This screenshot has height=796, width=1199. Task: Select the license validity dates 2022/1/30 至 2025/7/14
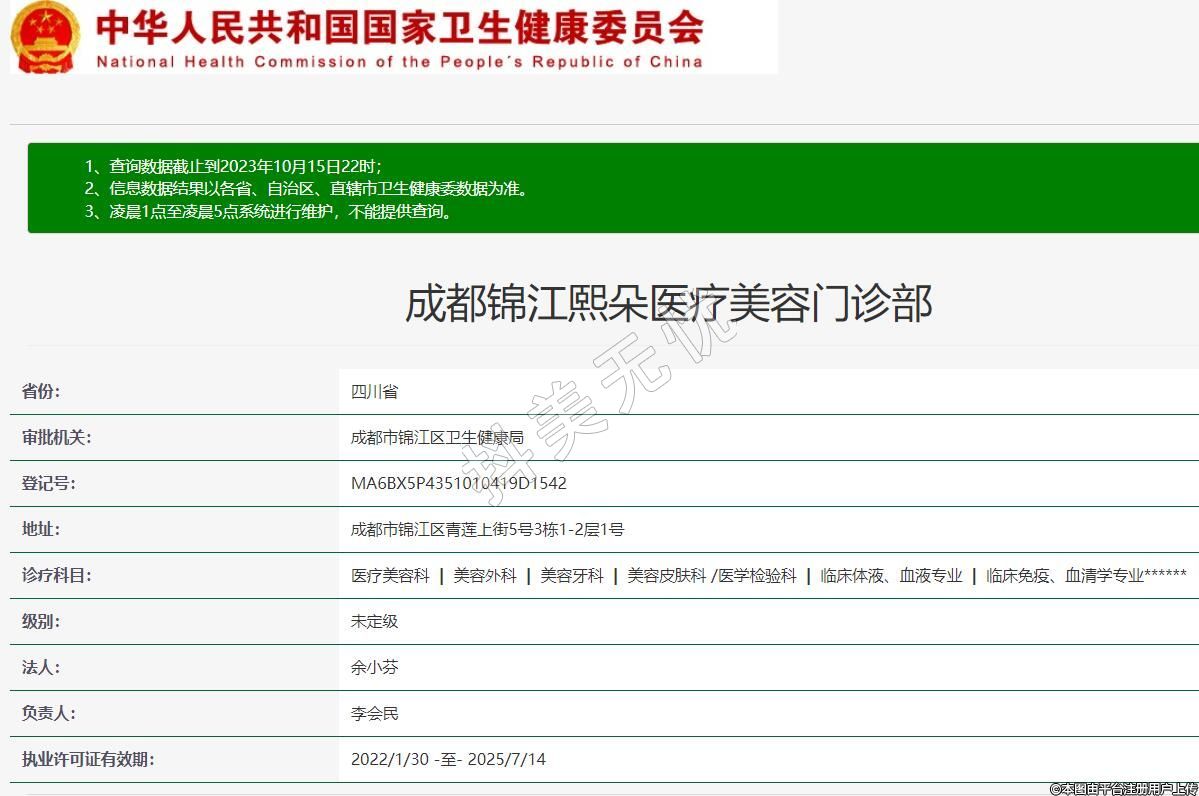[448, 759]
